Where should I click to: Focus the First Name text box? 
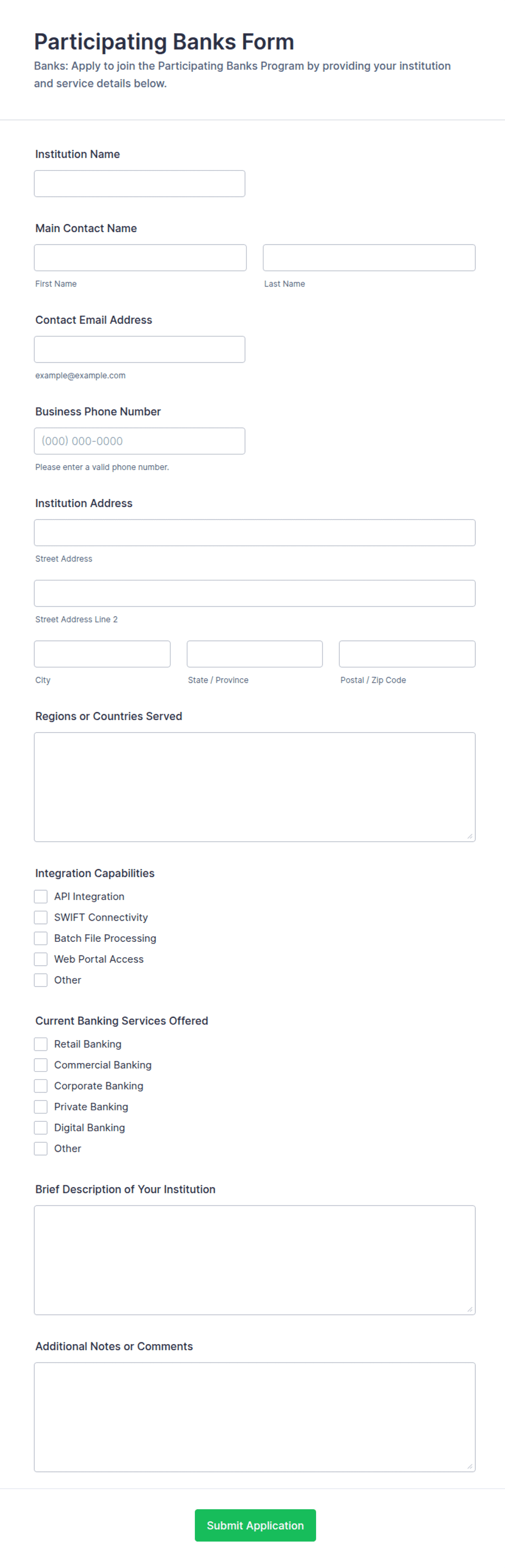140,258
